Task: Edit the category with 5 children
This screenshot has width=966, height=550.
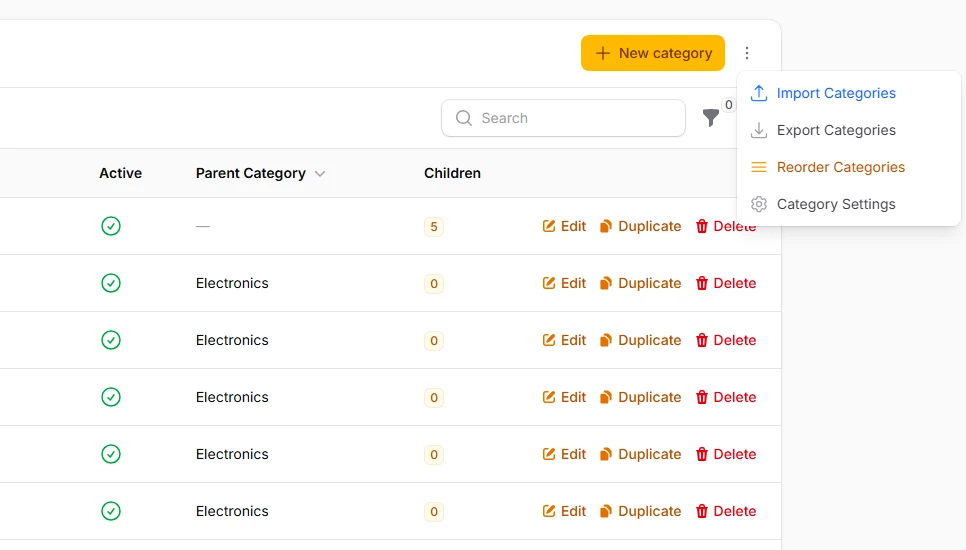Action: coord(564,226)
